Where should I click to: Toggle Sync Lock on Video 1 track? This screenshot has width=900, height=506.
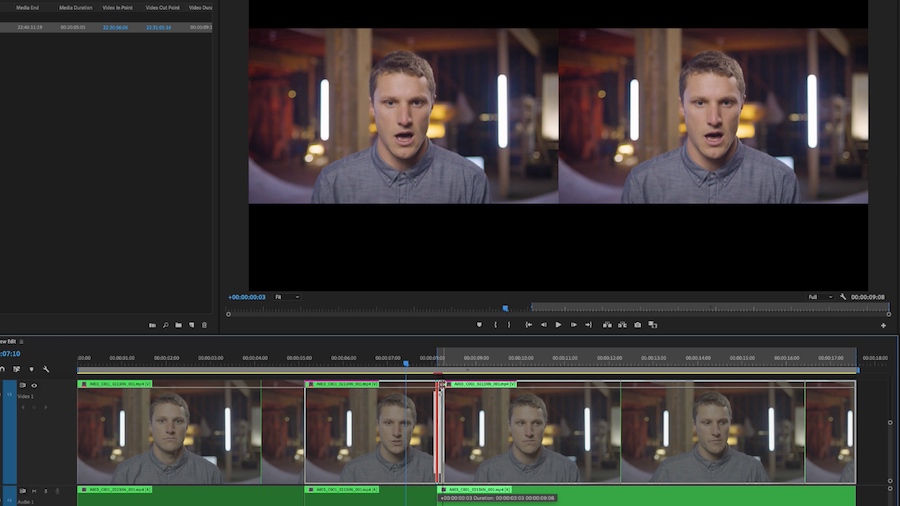22,386
